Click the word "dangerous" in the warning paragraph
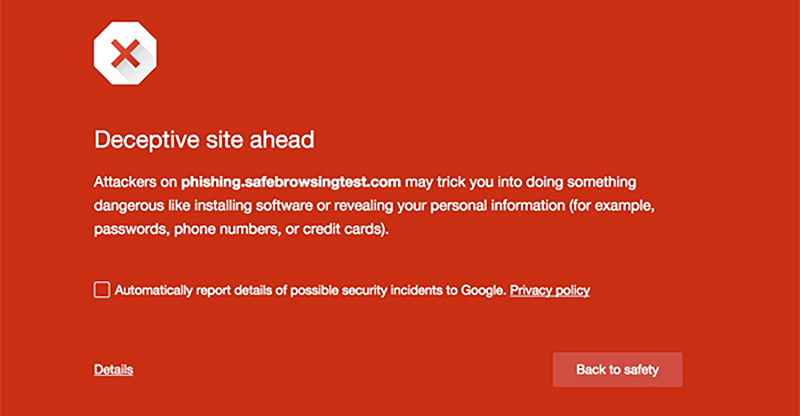Screen dimensions: 800x416 pyautogui.click(x=134, y=205)
